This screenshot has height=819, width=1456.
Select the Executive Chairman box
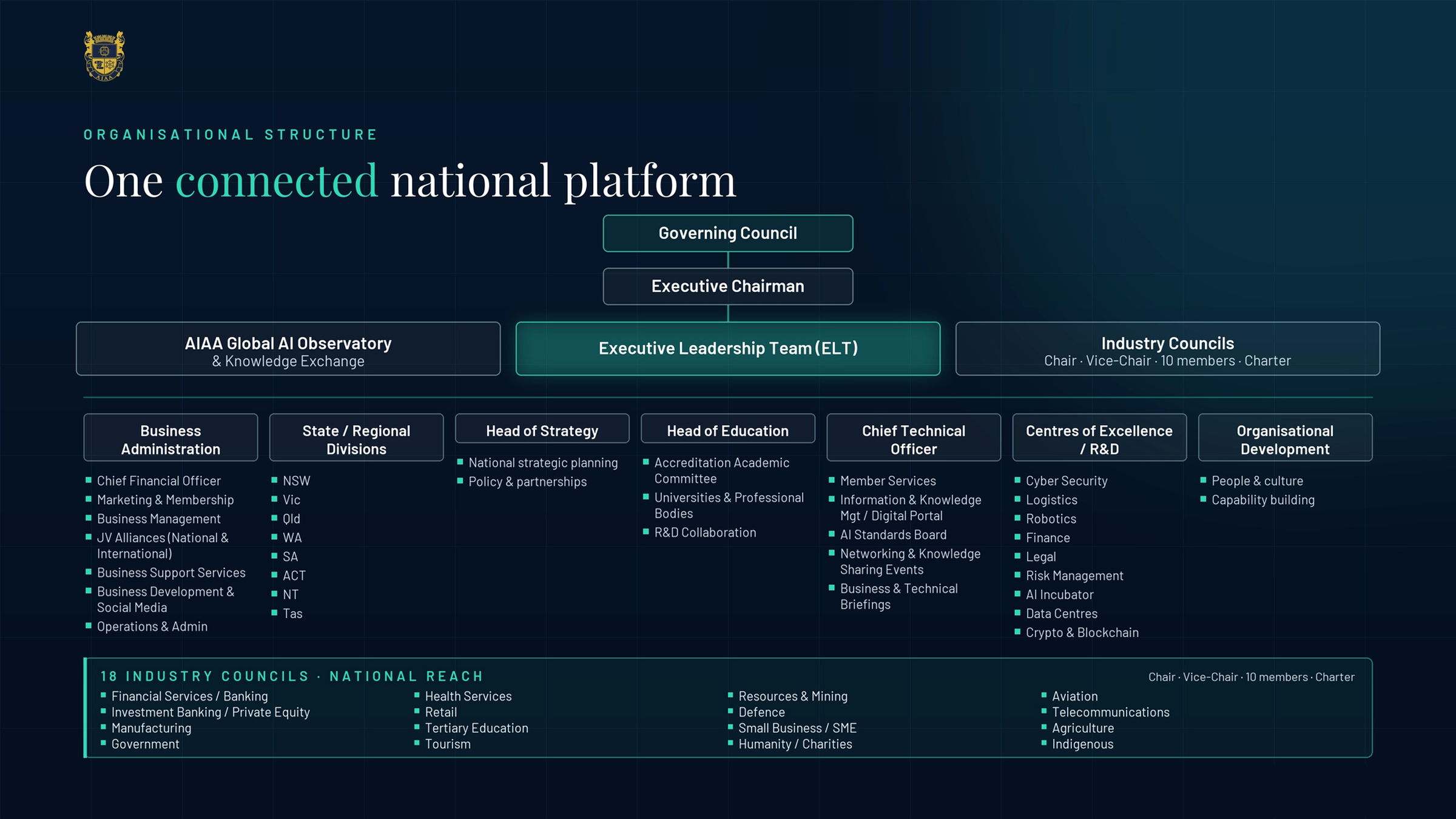pyautogui.click(x=728, y=286)
